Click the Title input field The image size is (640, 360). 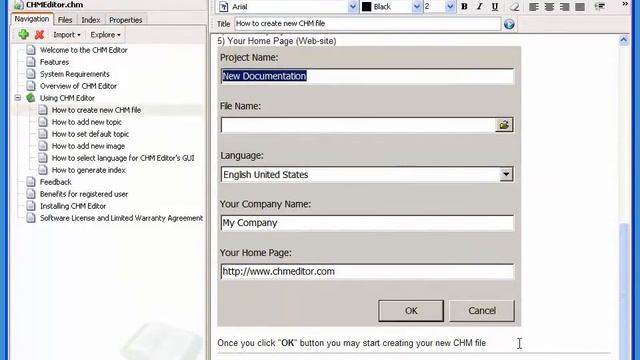[x=367, y=24]
